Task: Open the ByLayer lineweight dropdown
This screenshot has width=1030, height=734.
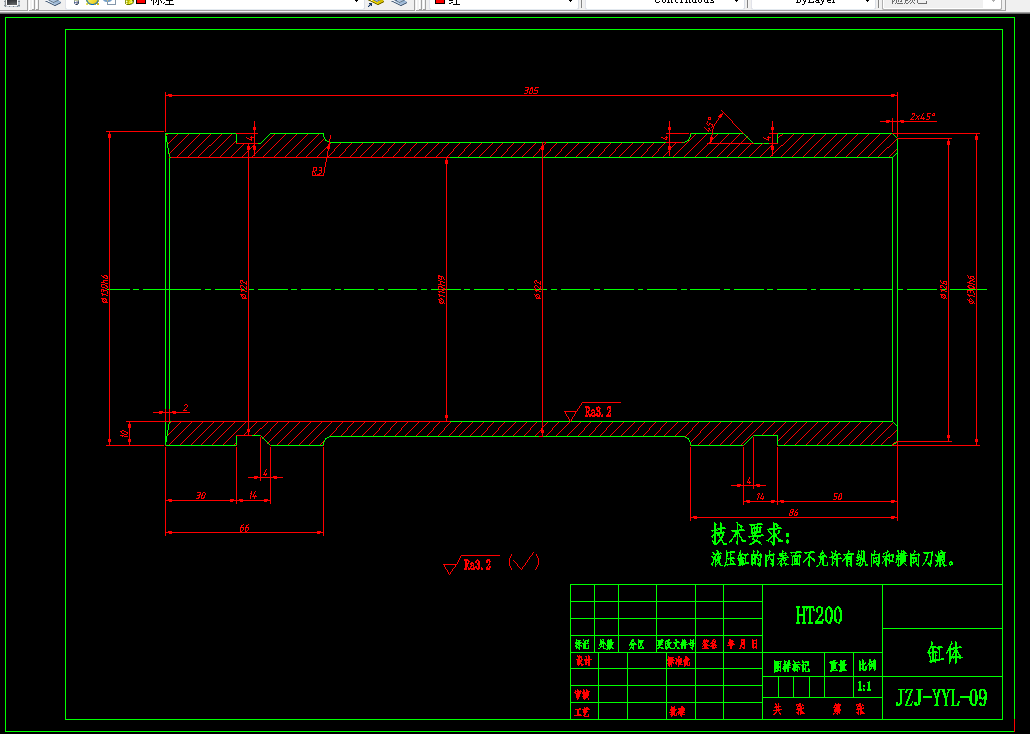Action: click(x=813, y=3)
